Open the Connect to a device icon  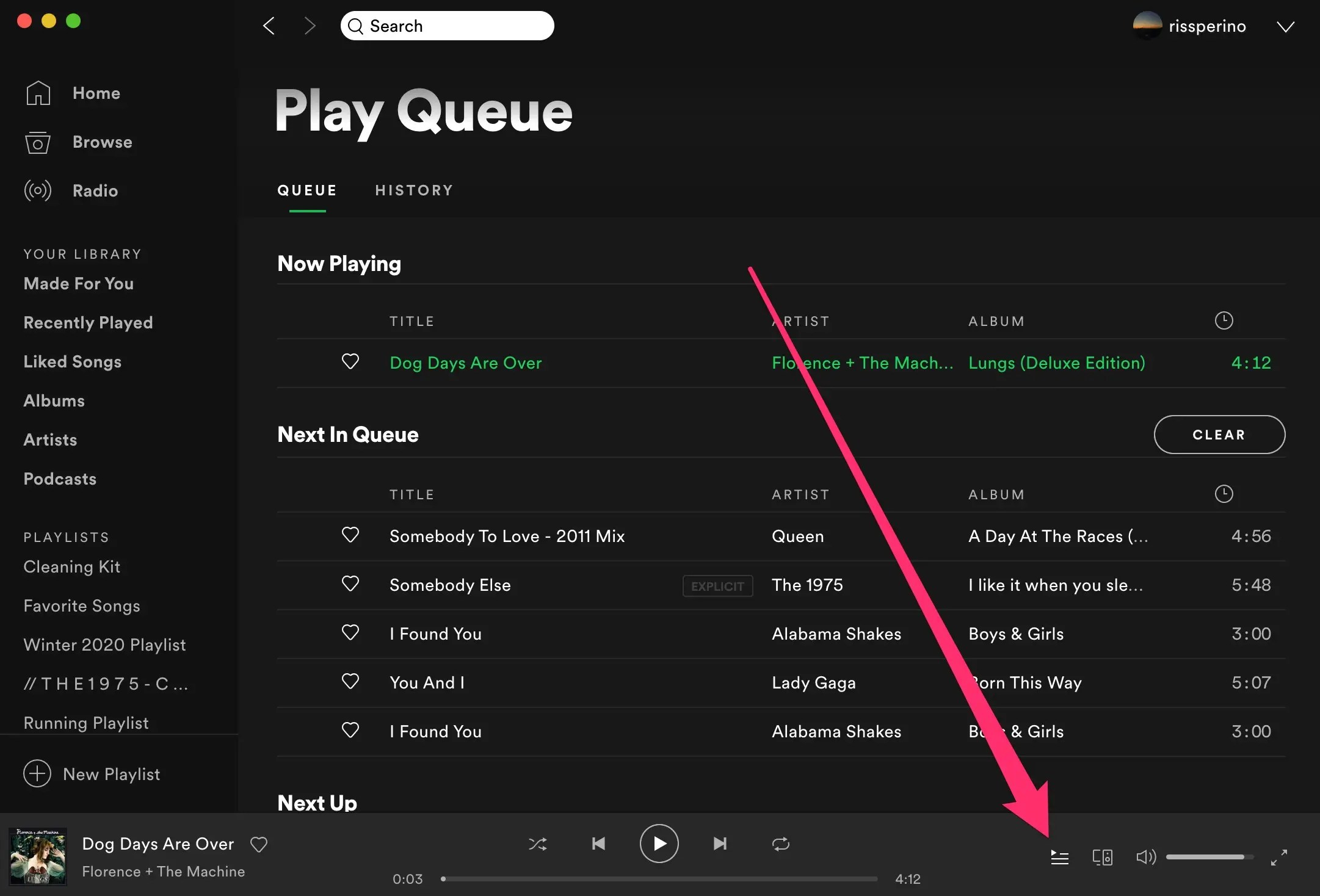[x=1102, y=857]
